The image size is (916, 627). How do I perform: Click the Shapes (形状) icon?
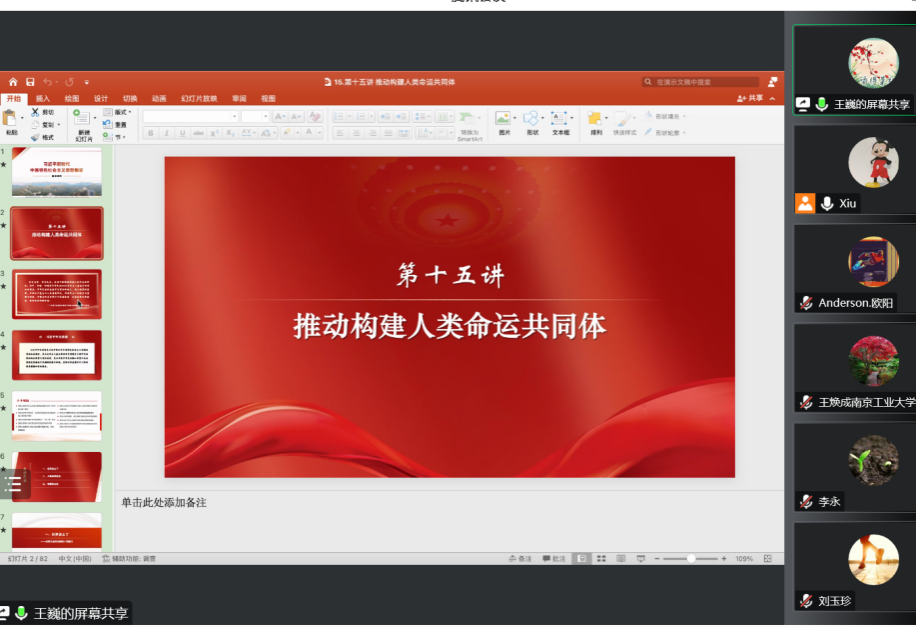[531, 119]
